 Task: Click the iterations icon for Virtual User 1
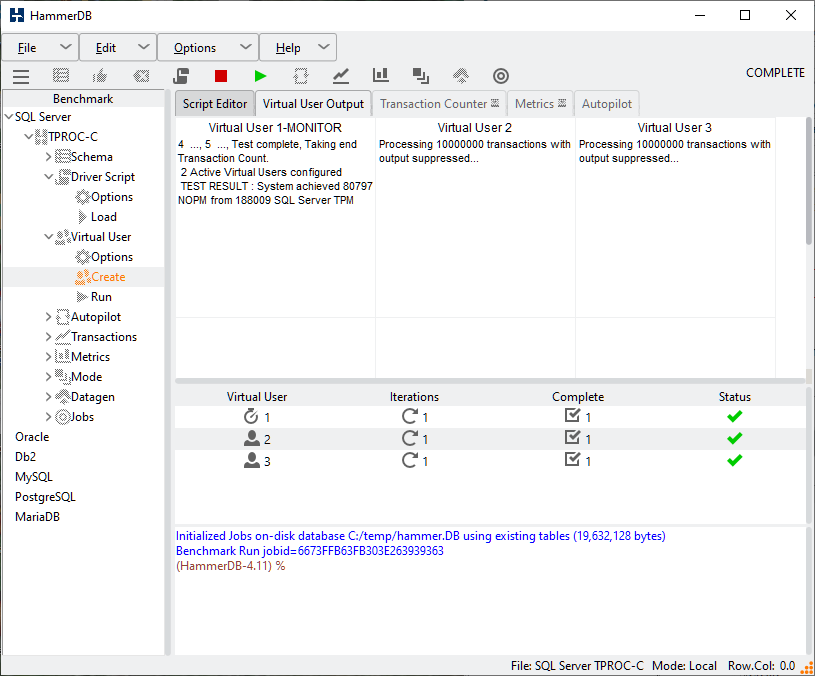pos(410,416)
